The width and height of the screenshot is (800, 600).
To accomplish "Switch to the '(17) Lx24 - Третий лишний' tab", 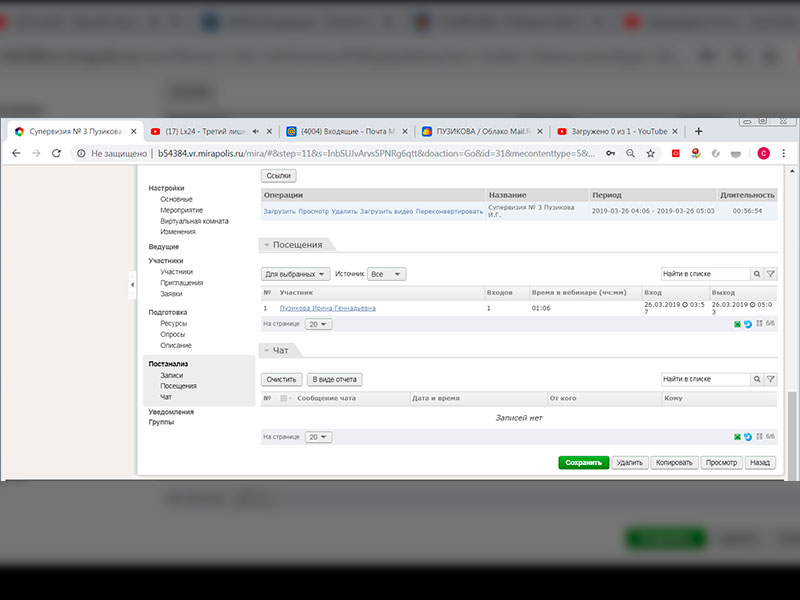I will coord(205,131).
